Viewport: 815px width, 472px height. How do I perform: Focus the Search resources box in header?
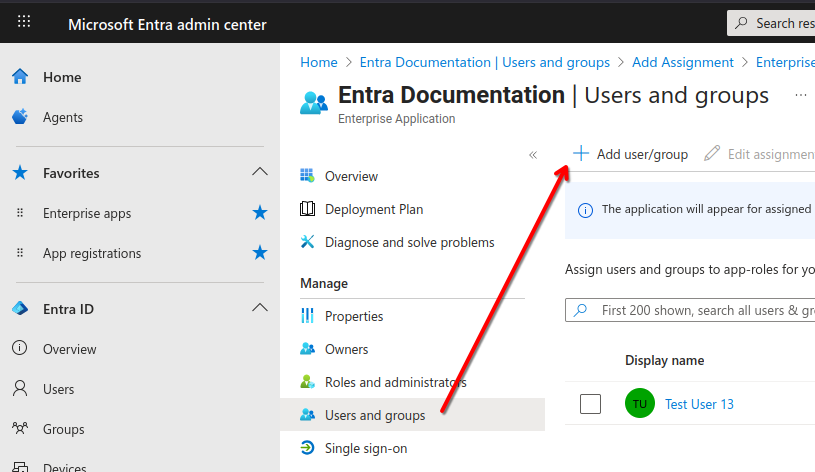(x=771, y=23)
